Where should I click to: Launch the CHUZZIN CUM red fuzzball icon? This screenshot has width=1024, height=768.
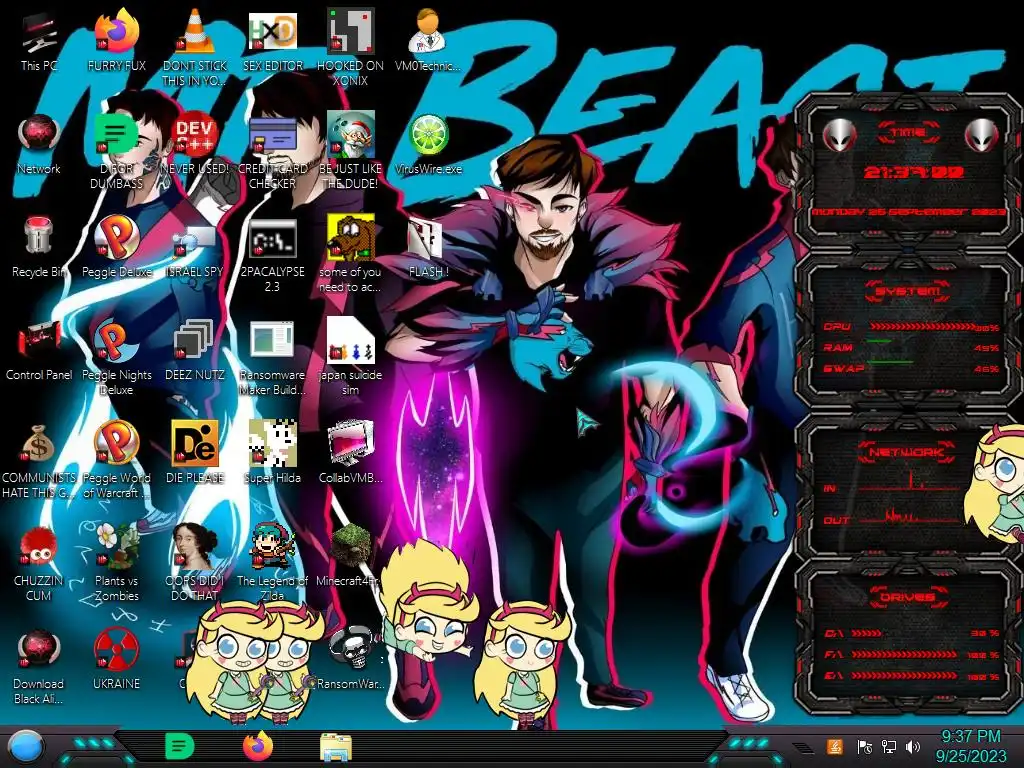39,547
